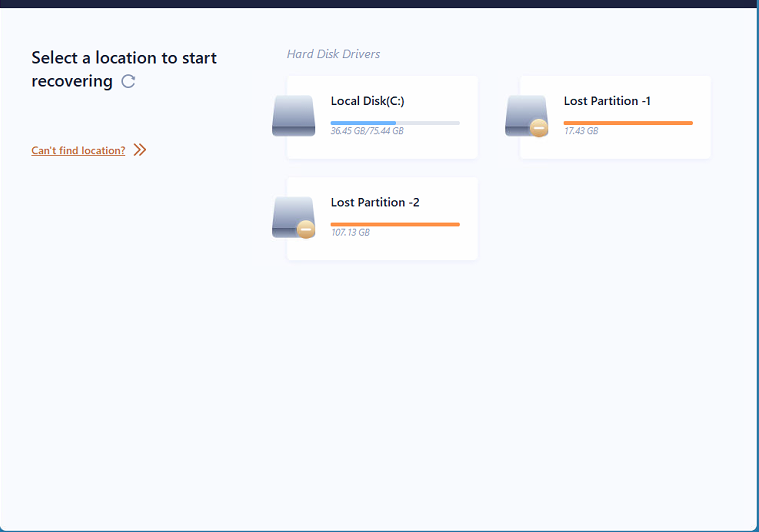
Task: Select the Lost Partition -2 label
Action: coord(375,202)
